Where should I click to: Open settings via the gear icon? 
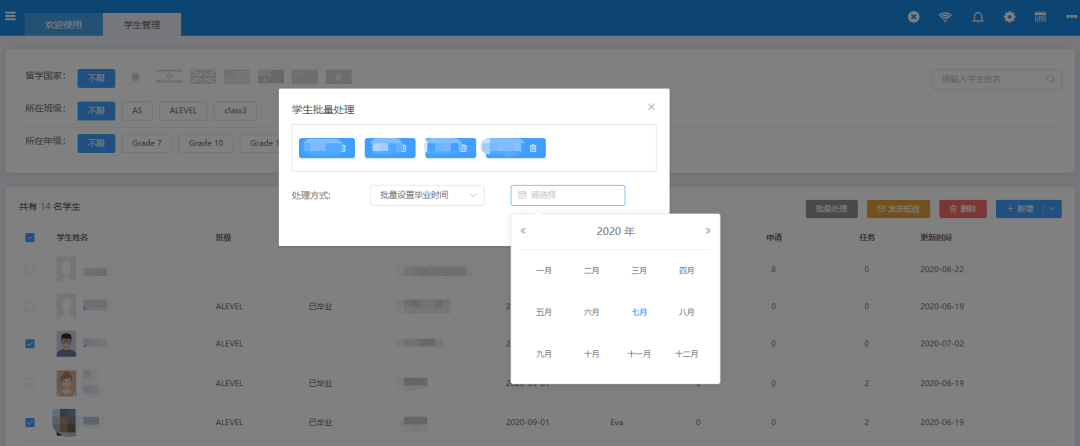point(1009,17)
